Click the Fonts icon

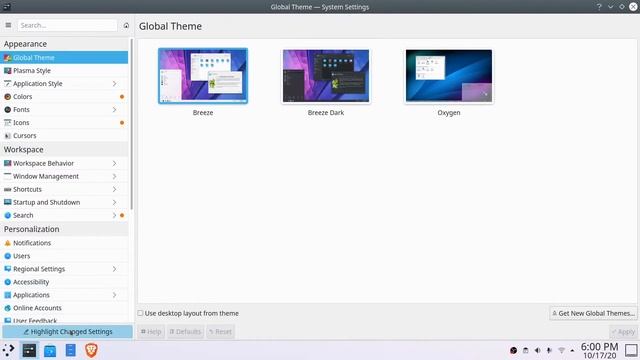pyautogui.click(x=7, y=110)
